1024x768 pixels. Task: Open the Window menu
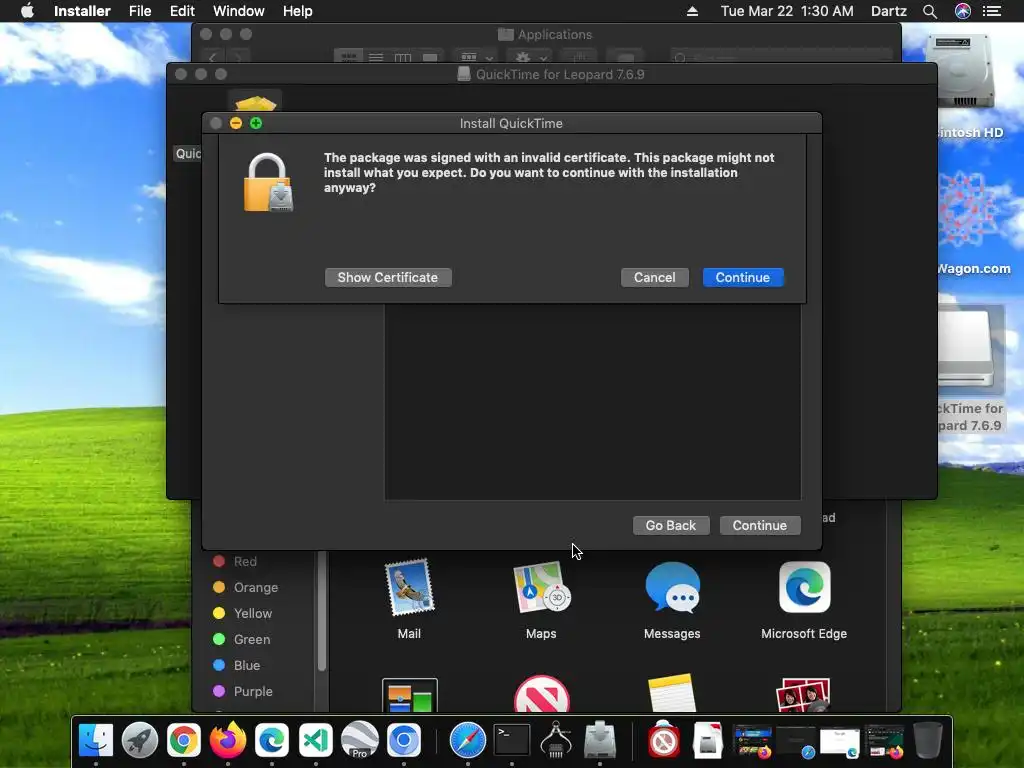coord(238,11)
